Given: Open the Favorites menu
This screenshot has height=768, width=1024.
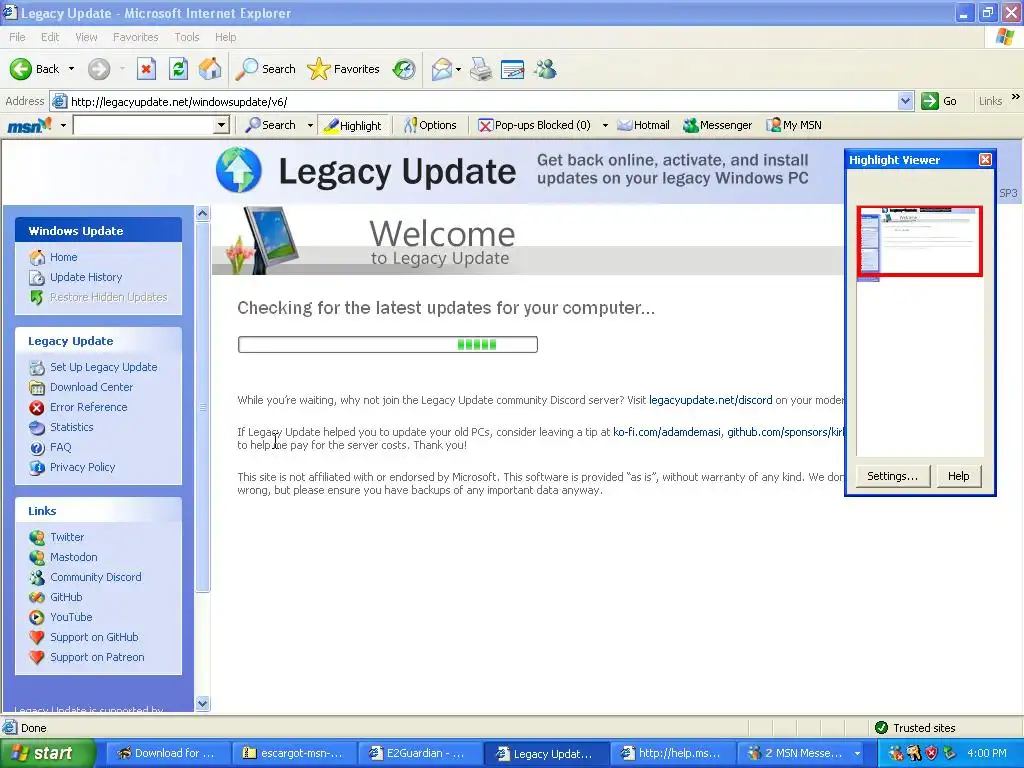Looking at the screenshot, I should pos(135,37).
